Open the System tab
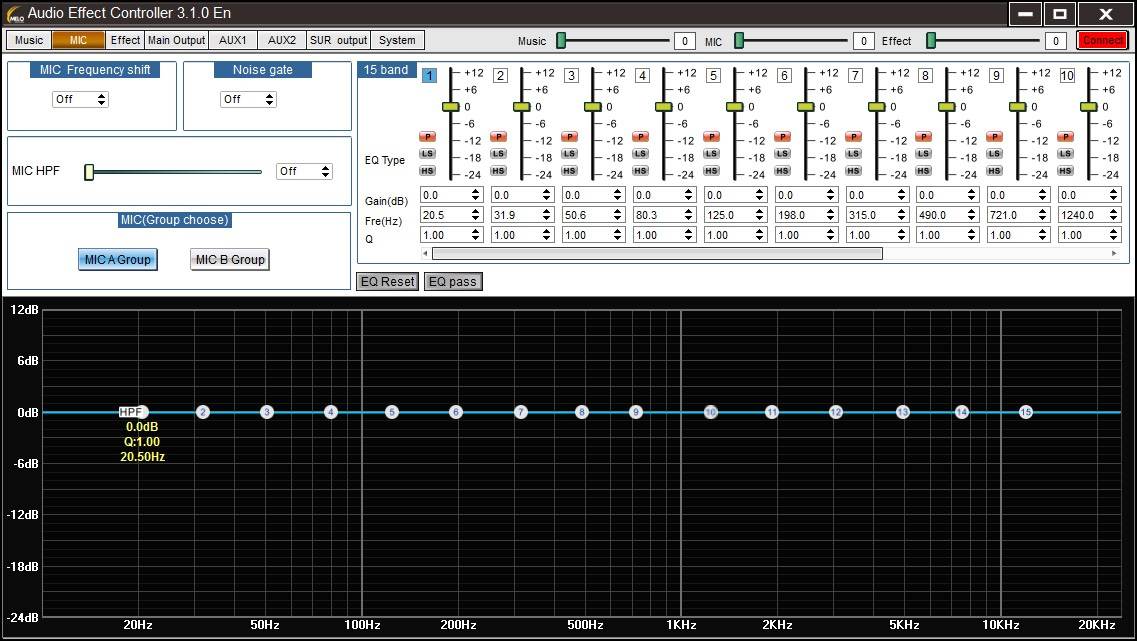Viewport: 1137px width, 641px height. coord(397,40)
